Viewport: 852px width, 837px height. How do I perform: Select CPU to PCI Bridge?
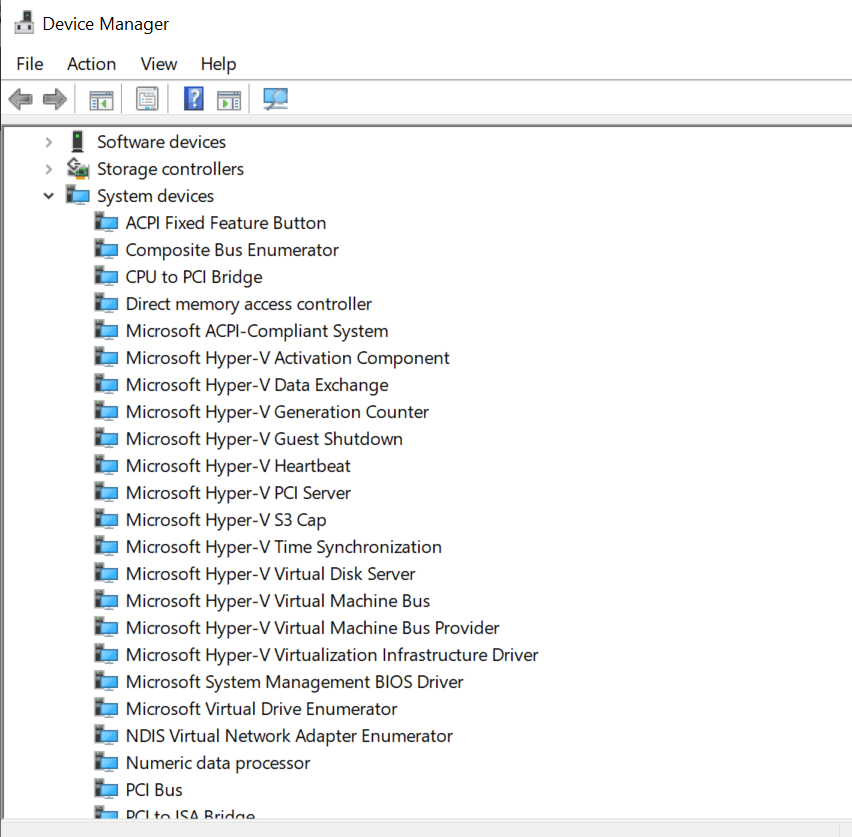[194, 277]
